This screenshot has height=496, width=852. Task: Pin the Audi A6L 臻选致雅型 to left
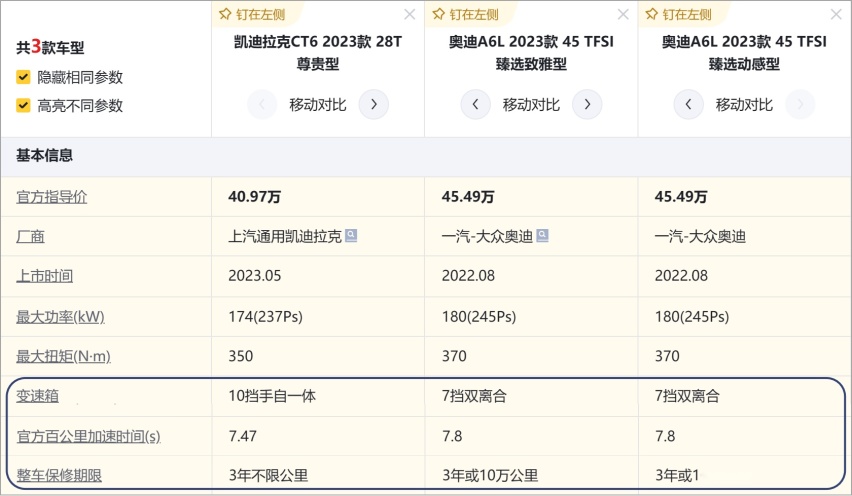click(466, 15)
